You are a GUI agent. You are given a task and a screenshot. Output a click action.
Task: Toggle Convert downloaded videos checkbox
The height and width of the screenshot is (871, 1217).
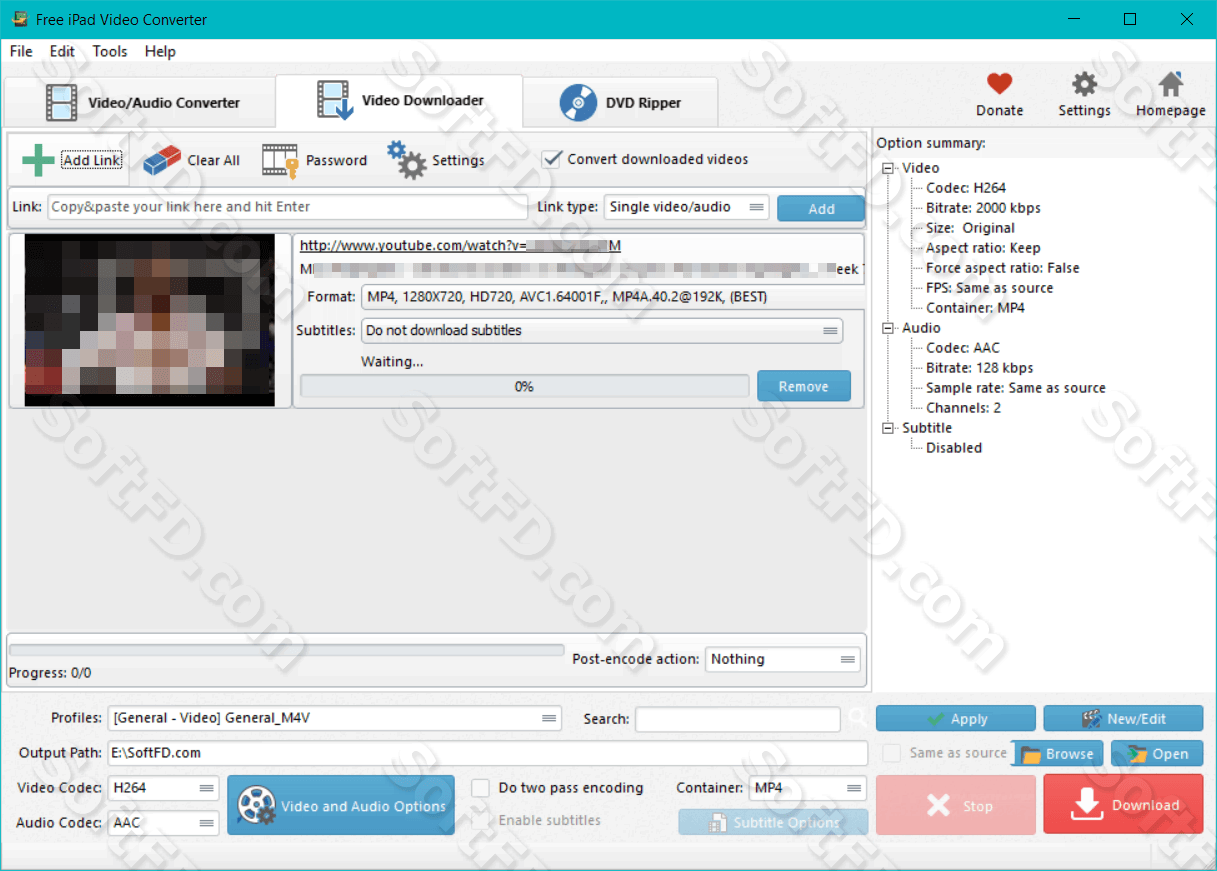point(551,159)
